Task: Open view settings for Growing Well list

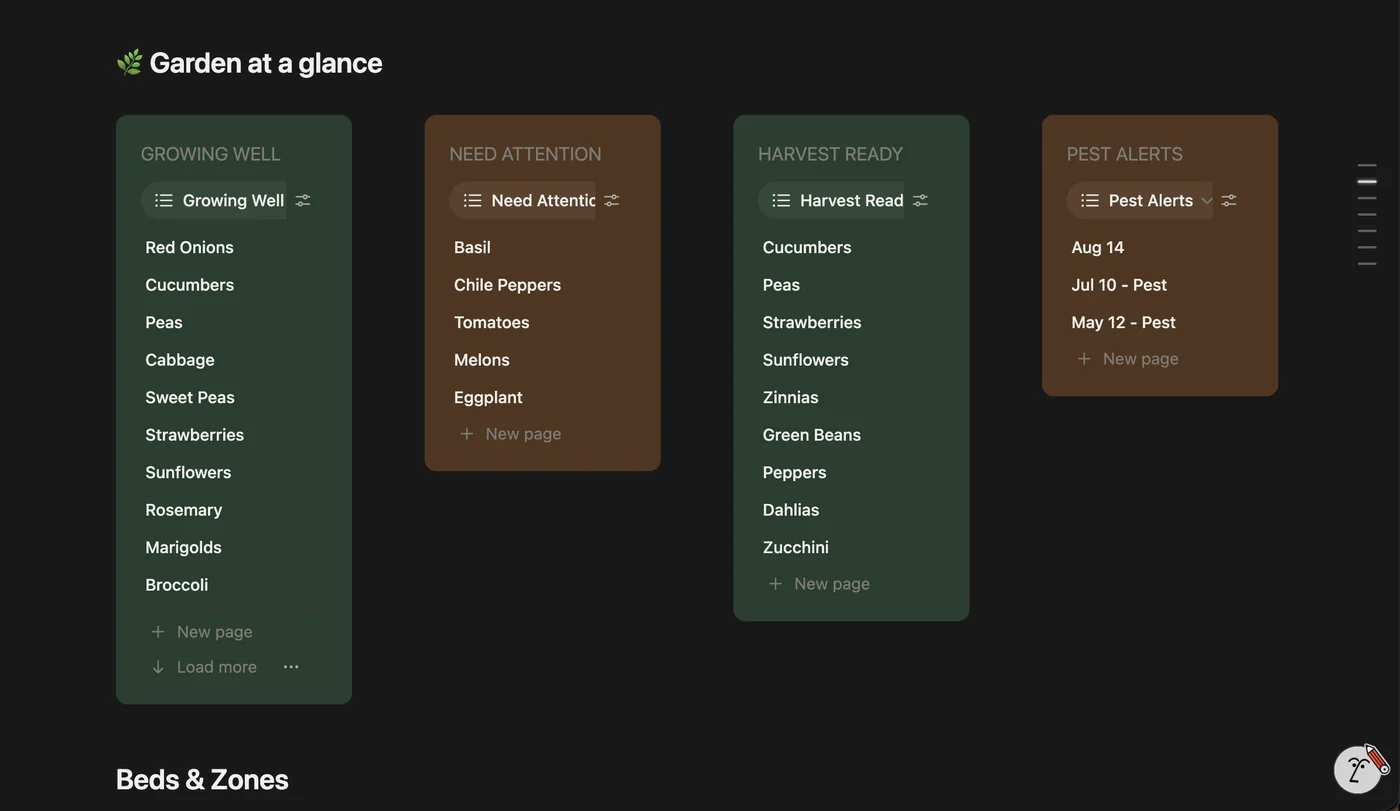Action: pyautogui.click(x=303, y=200)
